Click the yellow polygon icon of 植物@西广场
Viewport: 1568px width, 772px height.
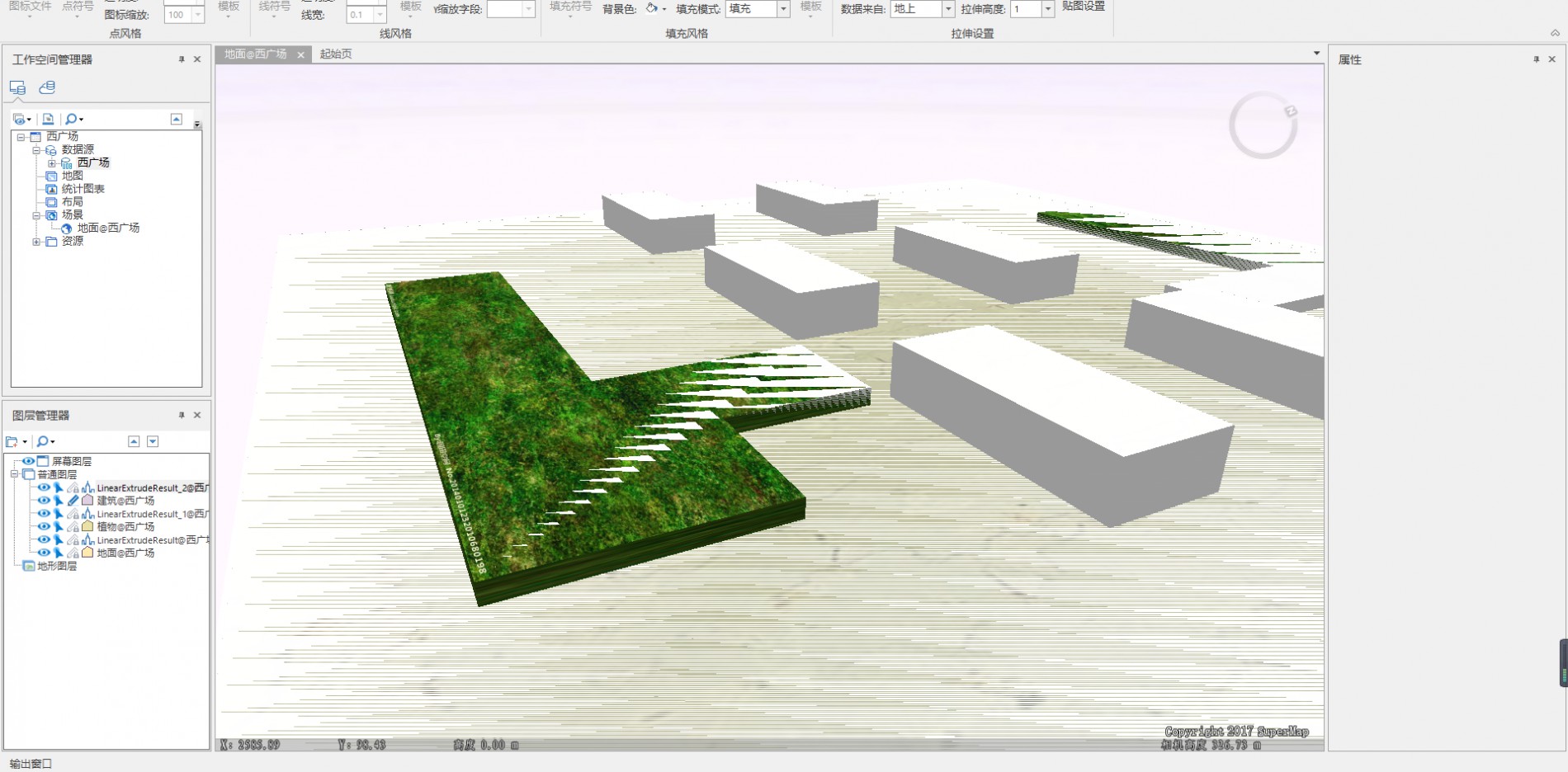(87, 527)
